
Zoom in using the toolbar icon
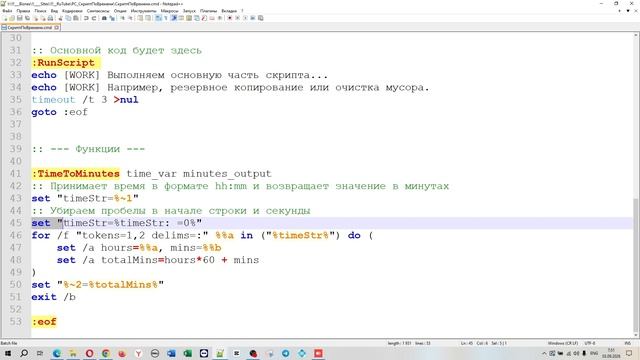(122, 18)
